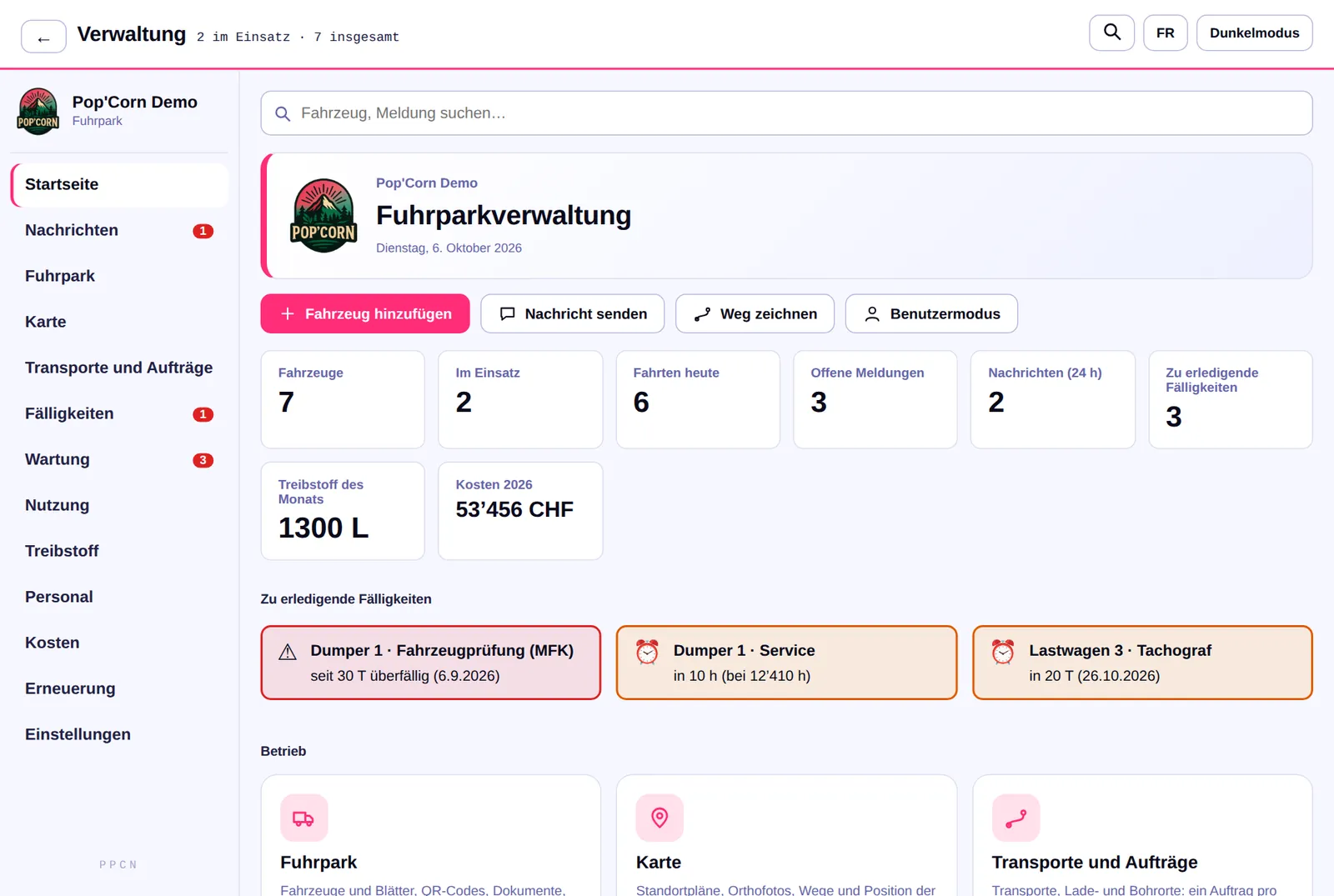Viewport: 1334px width, 896px height.
Task: Open Fälligkeiten in the sidebar
Action: click(119, 414)
